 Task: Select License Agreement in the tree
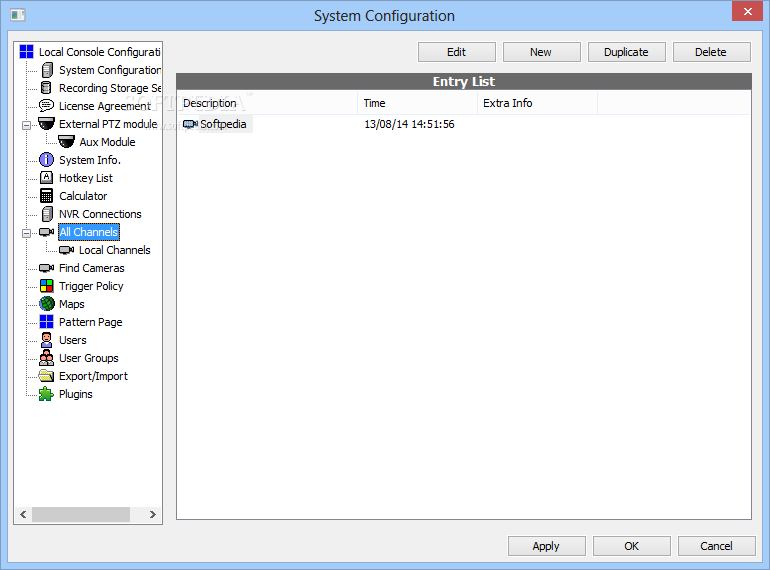pos(105,106)
